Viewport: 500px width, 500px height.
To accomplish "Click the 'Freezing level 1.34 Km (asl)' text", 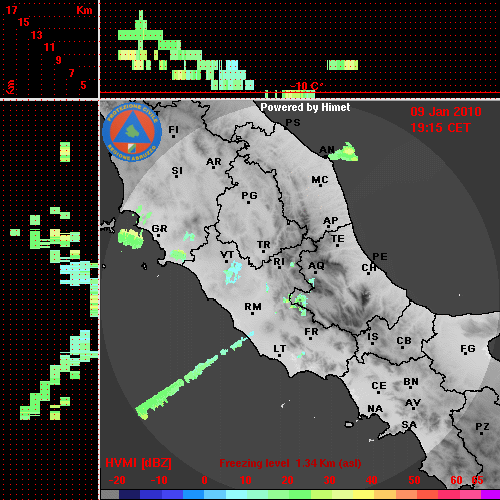I will coord(290,463).
